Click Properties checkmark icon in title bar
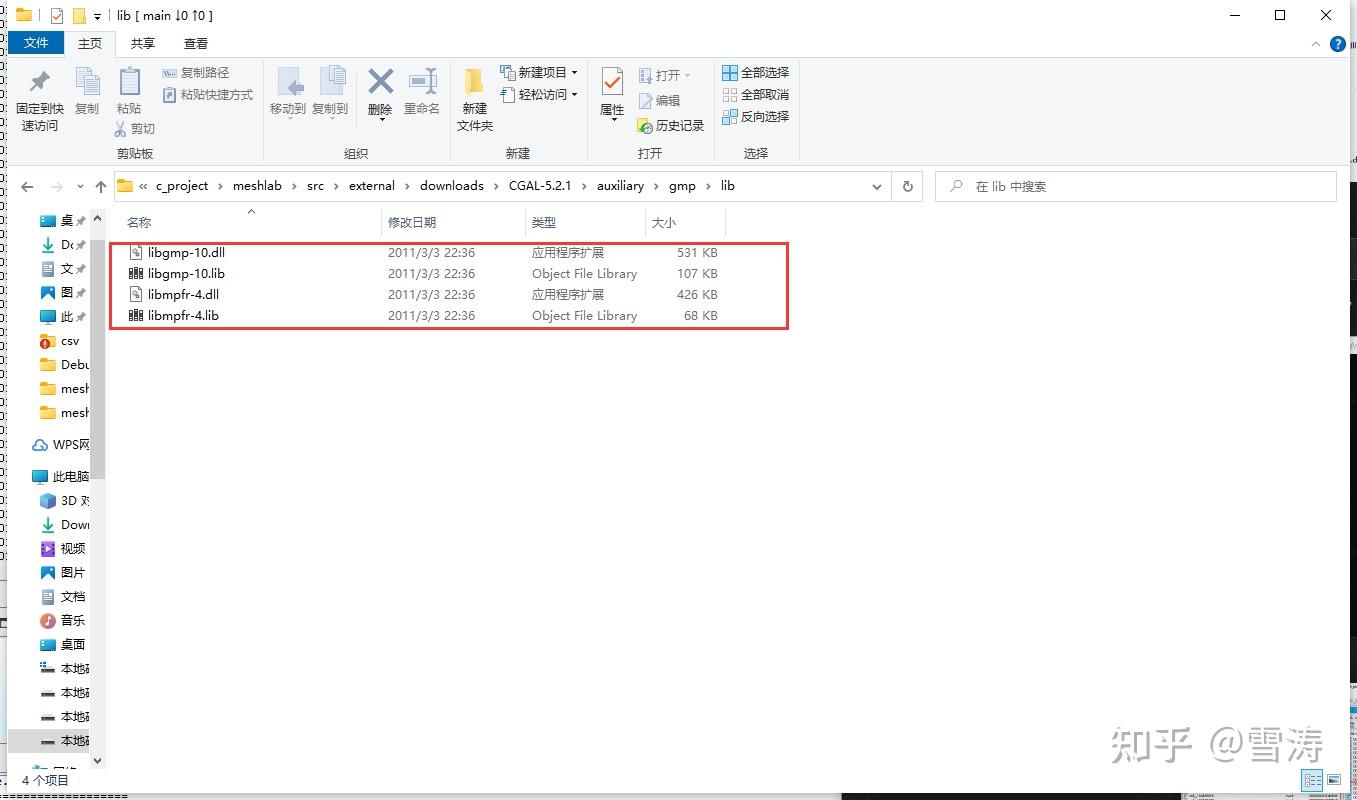The height and width of the screenshot is (800, 1357). tap(57, 16)
